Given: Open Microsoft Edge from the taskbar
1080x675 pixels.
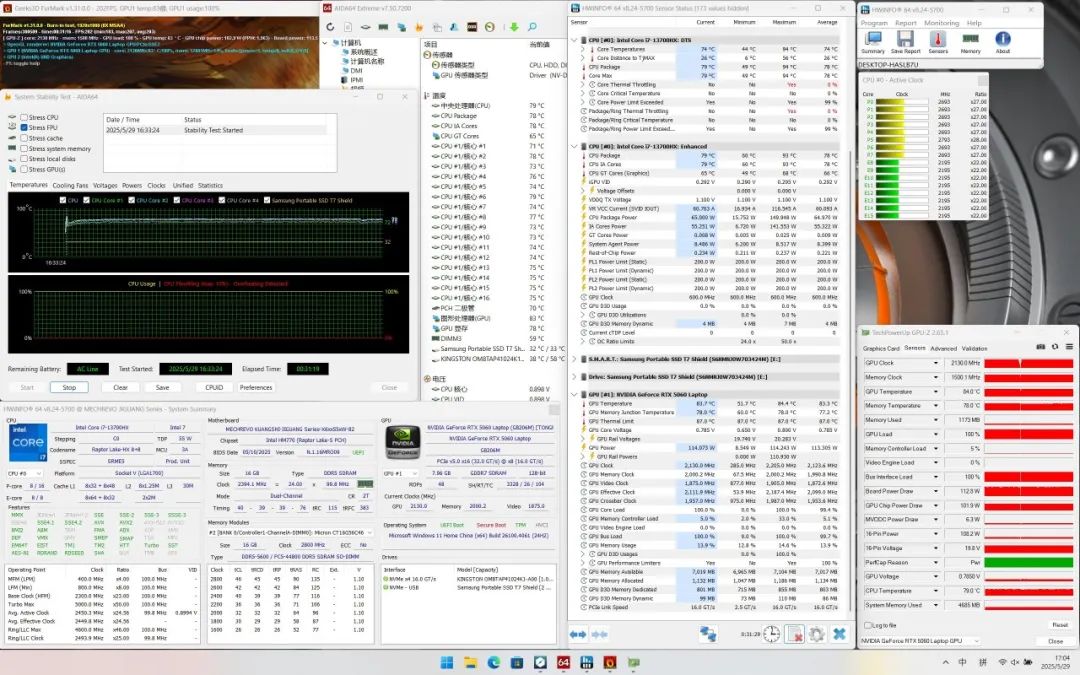Looking at the screenshot, I should [494, 663].
